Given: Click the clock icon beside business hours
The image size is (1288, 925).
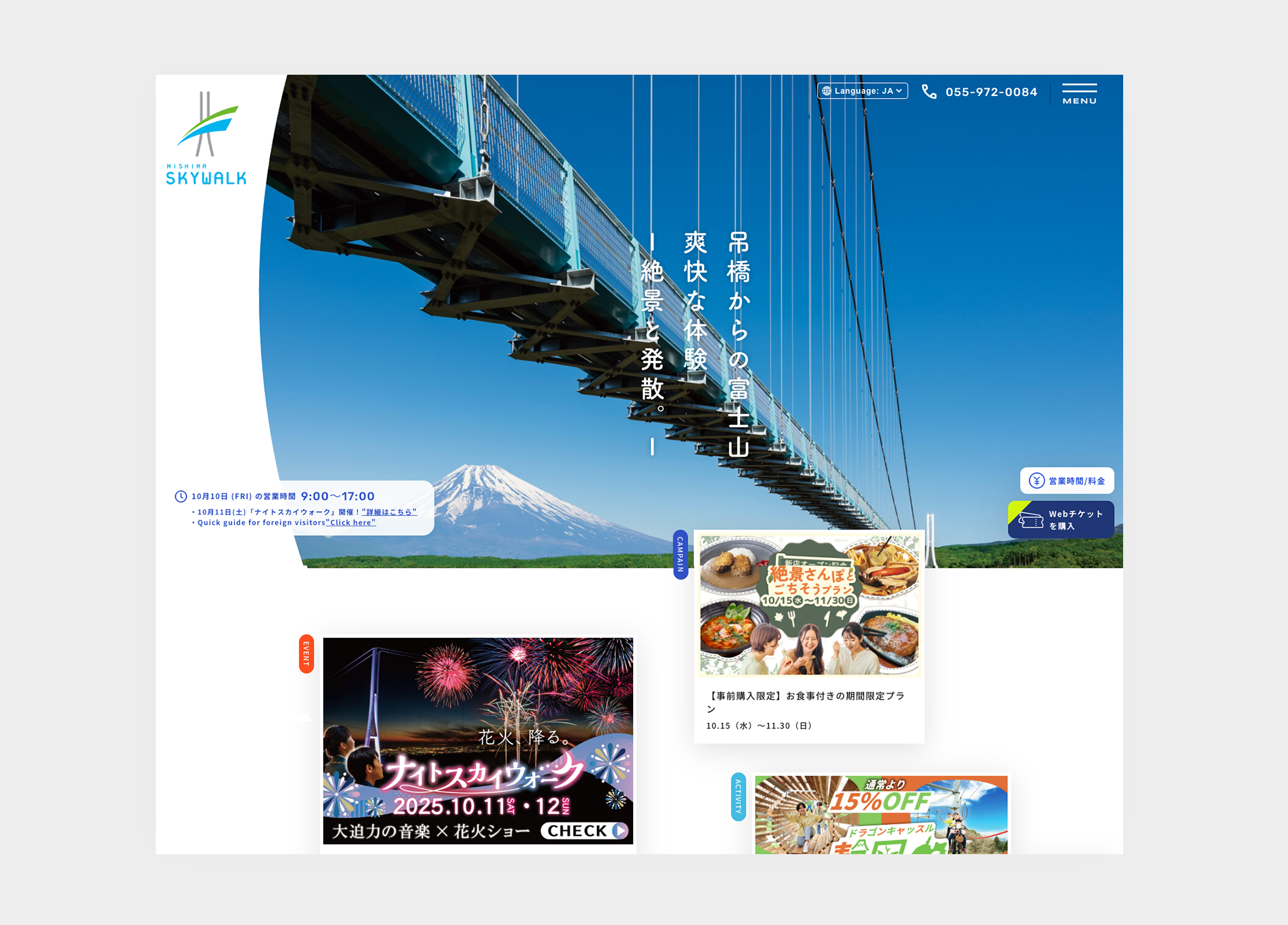Looking at the screenshot, I should pos(181,496).
